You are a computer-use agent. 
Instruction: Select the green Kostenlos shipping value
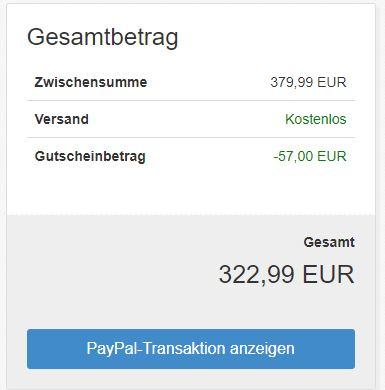[x=316, y=119]
